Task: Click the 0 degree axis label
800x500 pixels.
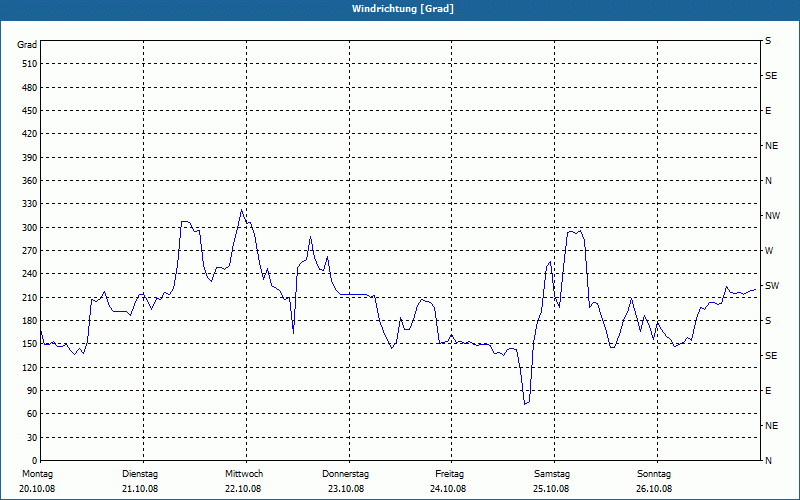Action: (x=34, y=461)
